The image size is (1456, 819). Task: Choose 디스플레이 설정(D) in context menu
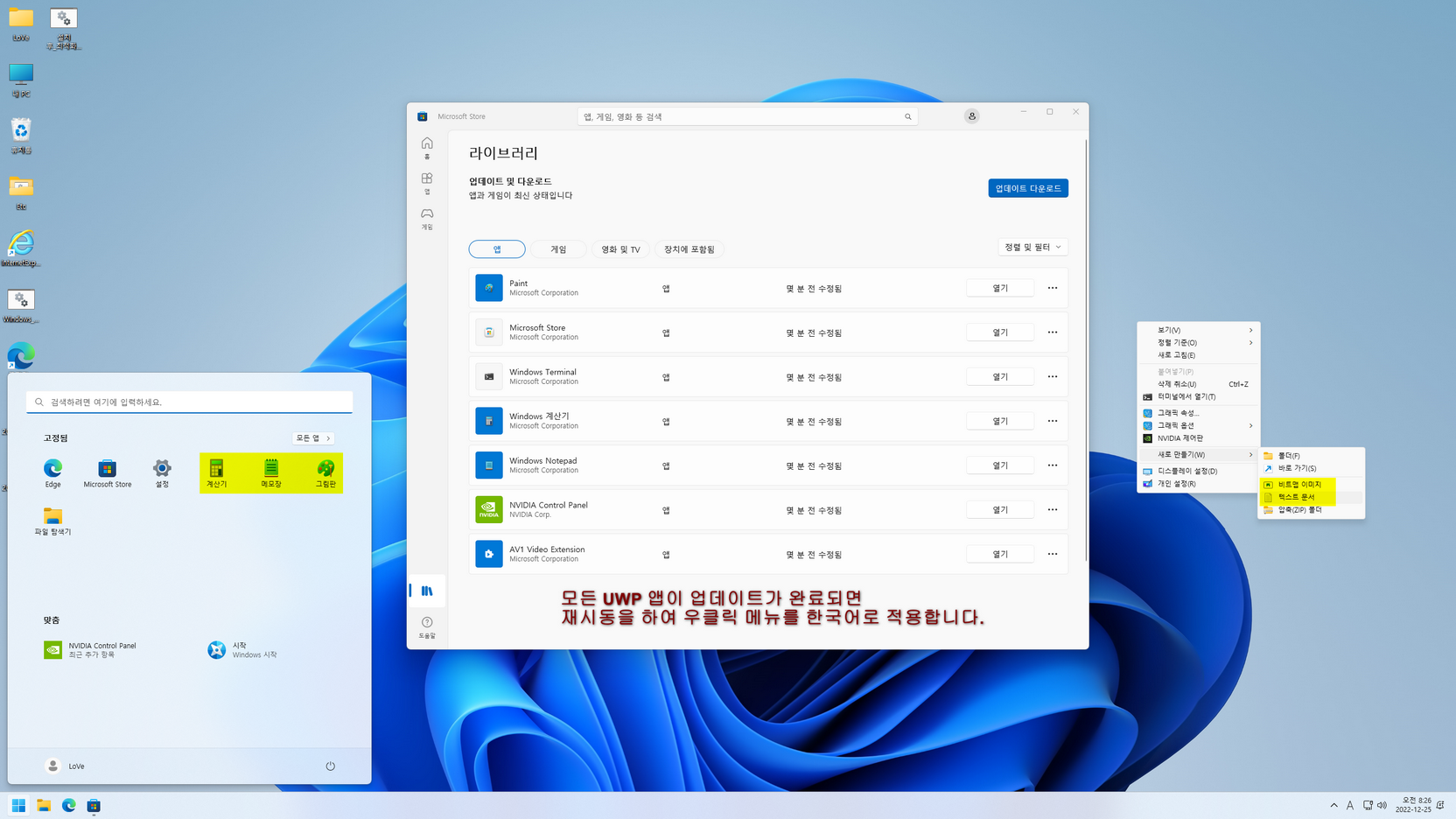[1199, 471]
